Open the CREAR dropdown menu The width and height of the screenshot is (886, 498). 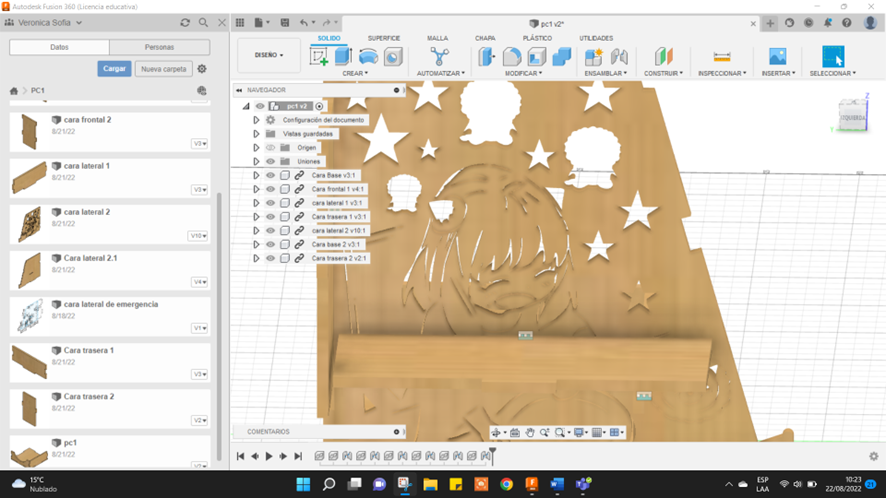pos(355,73)
